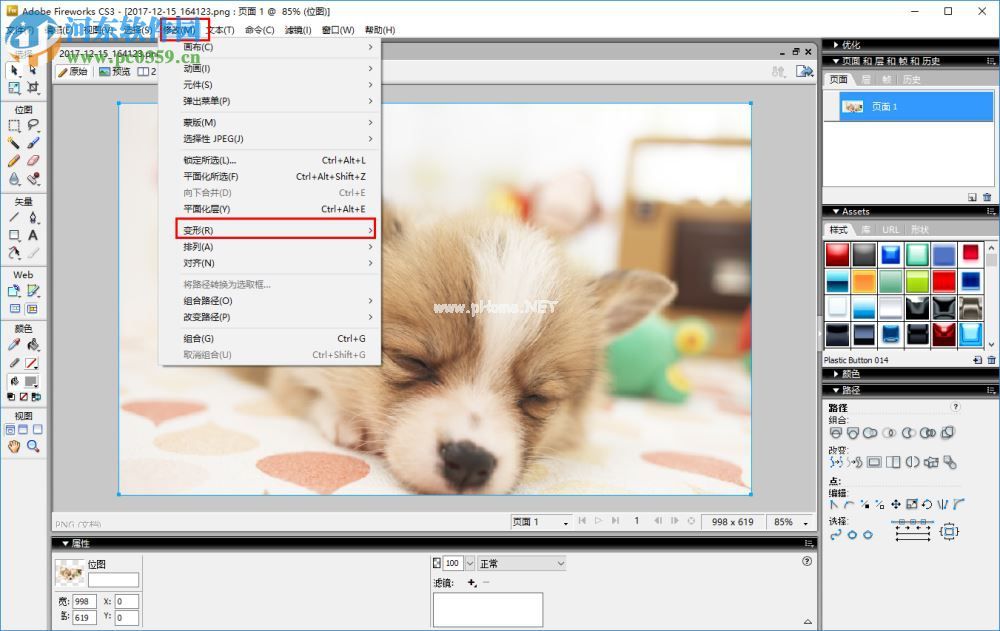The width and height of the screenshot is (1000, 631).
Task: Click the new page icon in the pages panel
Action: point(971,197)
